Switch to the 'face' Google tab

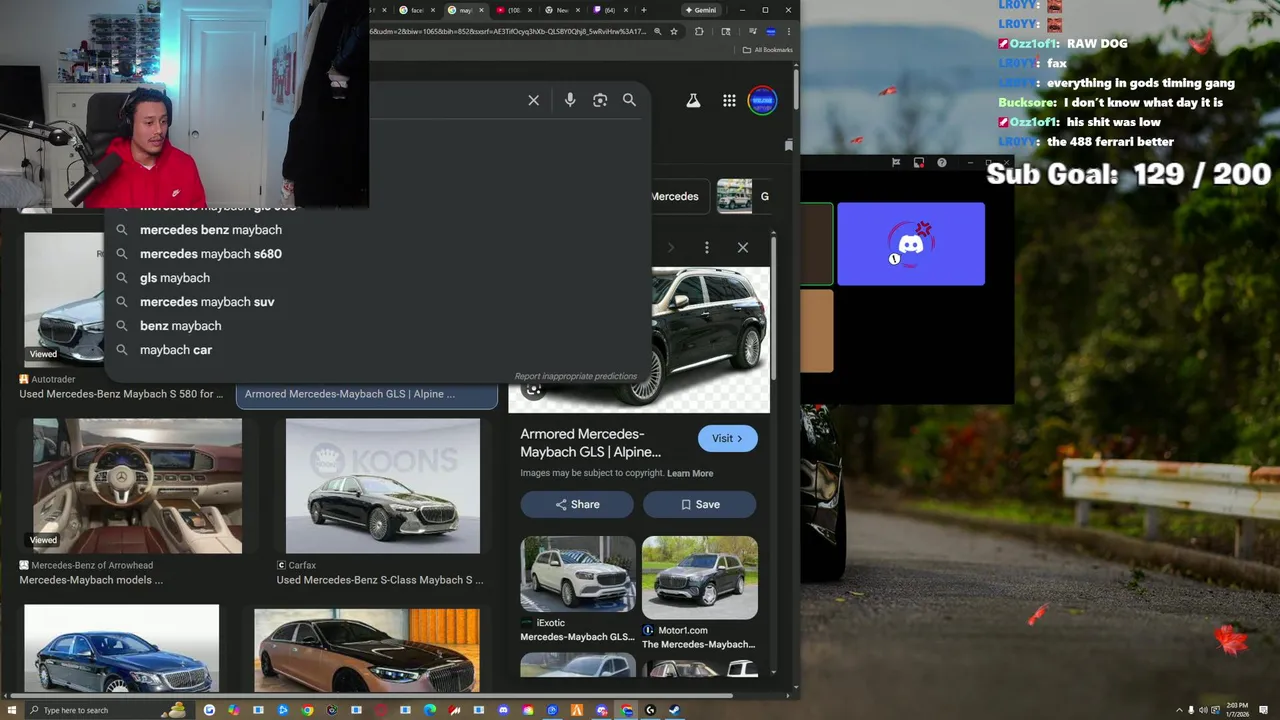pyautogui.click(x=417, y=10)
